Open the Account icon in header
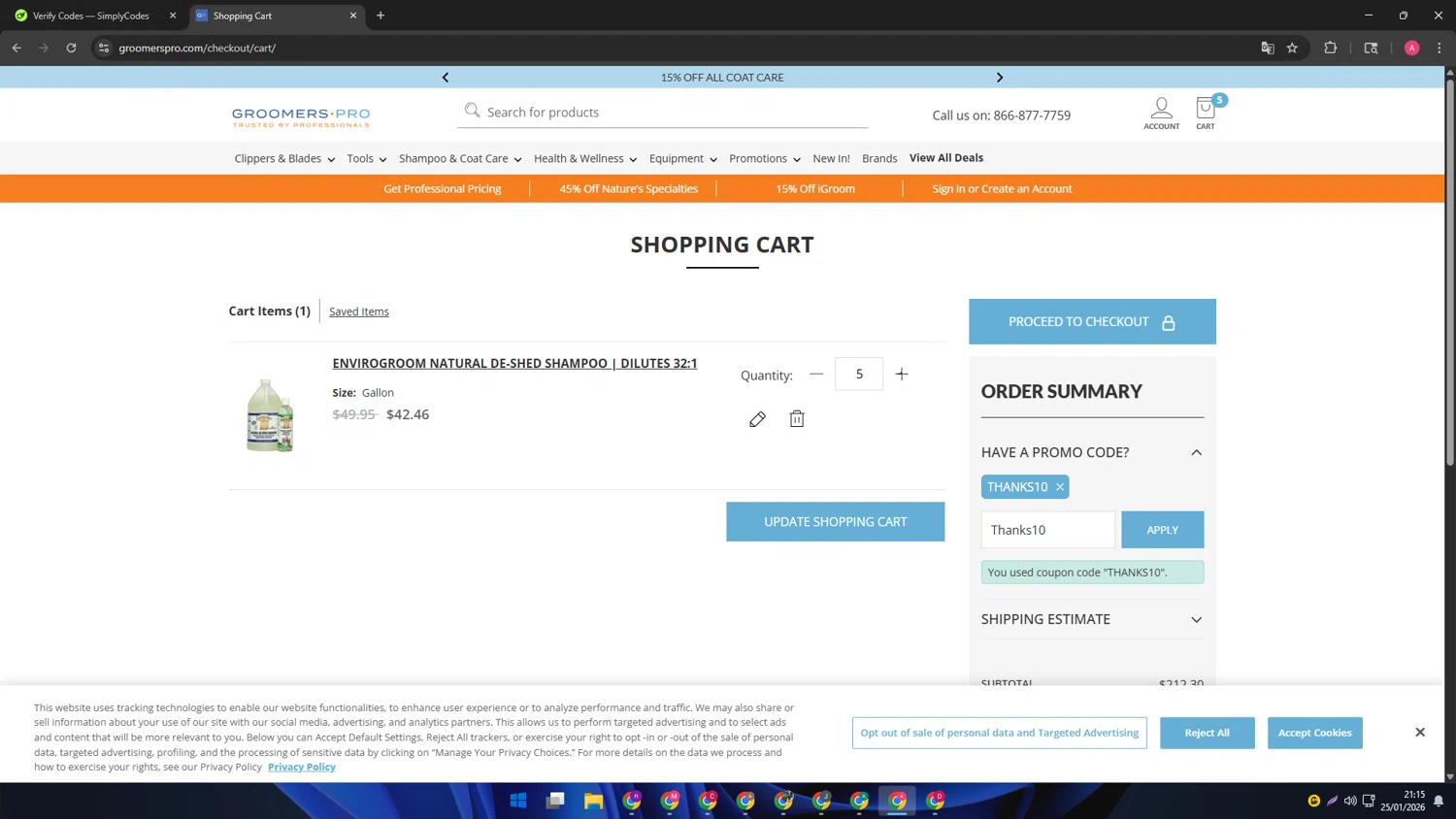This screenshot has width=1456, height=819. (x=1161, y=113)
